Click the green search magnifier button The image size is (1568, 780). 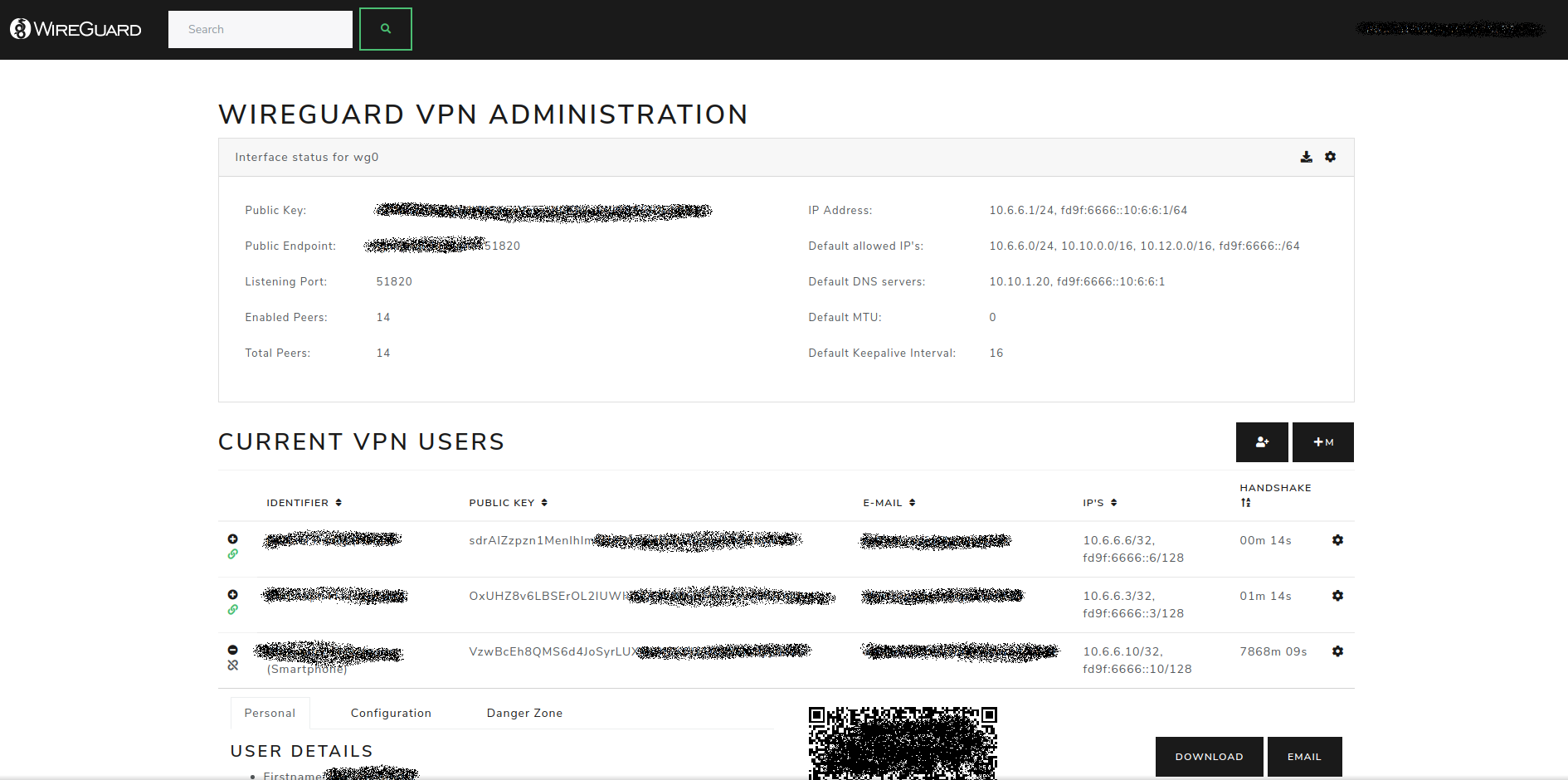(x=385, y=29)
